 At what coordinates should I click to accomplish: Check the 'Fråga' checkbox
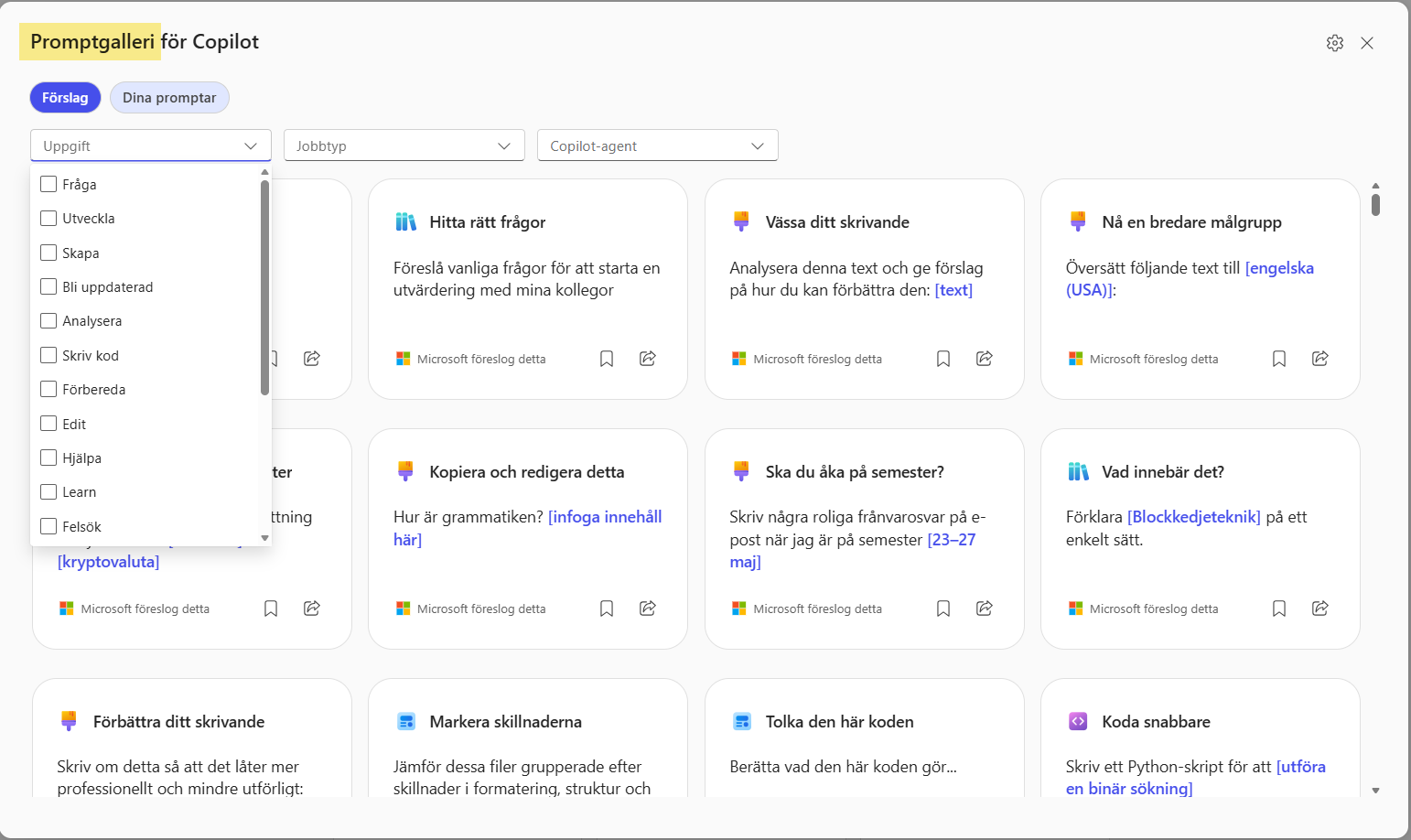pos(49,185)
